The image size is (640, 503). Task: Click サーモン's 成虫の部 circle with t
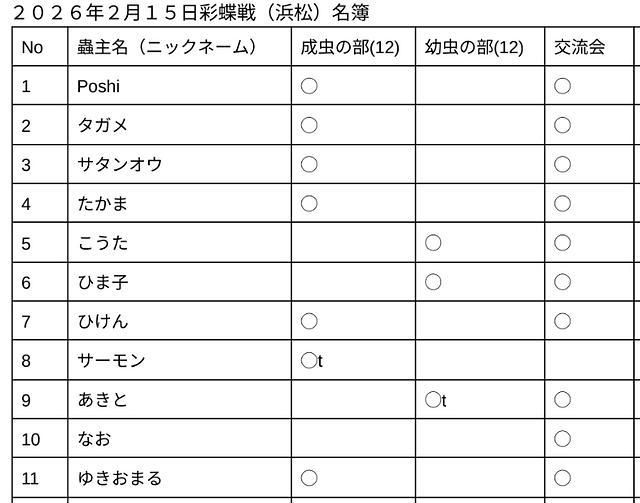[312, 361]
